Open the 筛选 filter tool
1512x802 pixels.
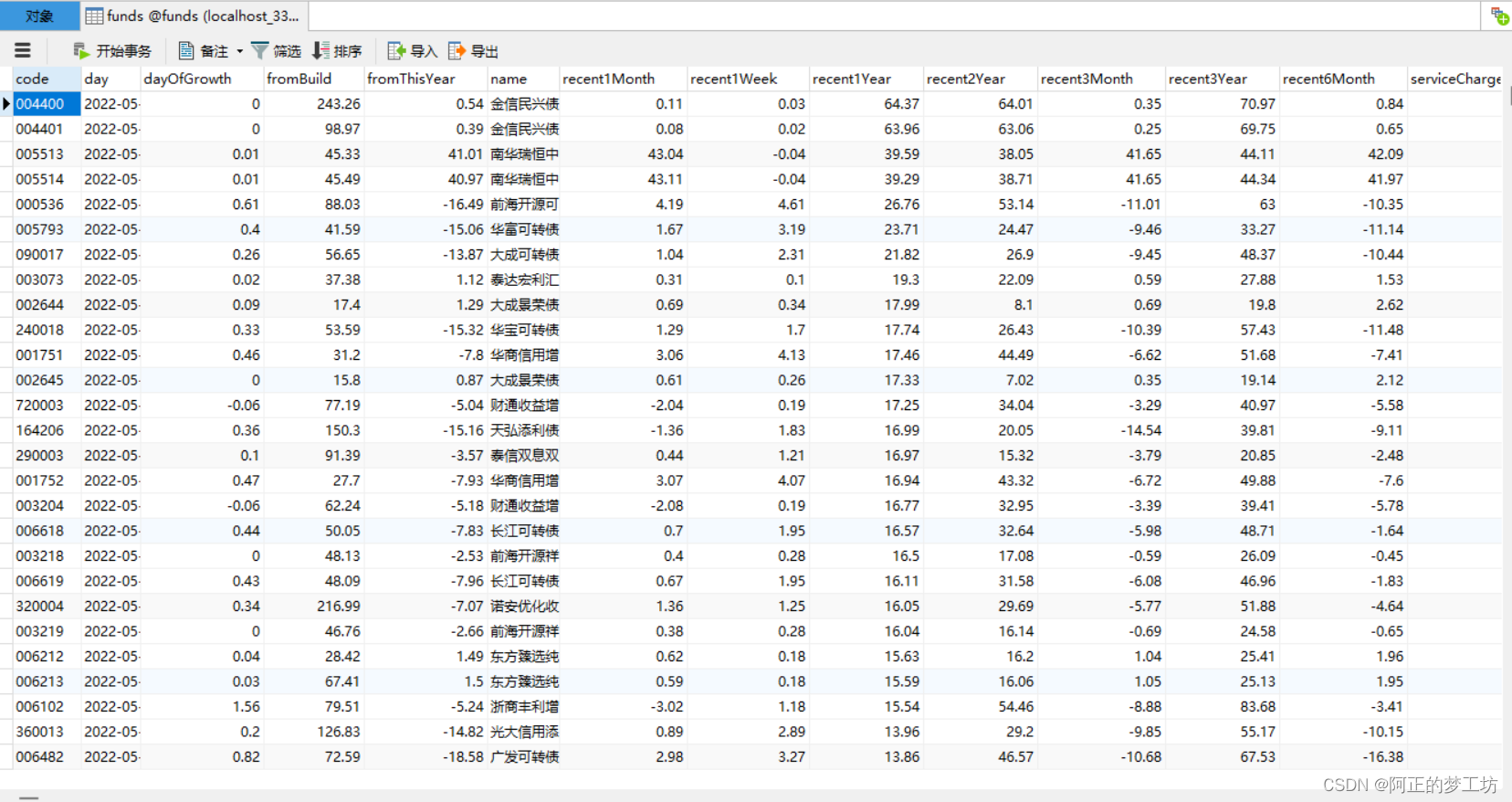[x=276, y=51]
